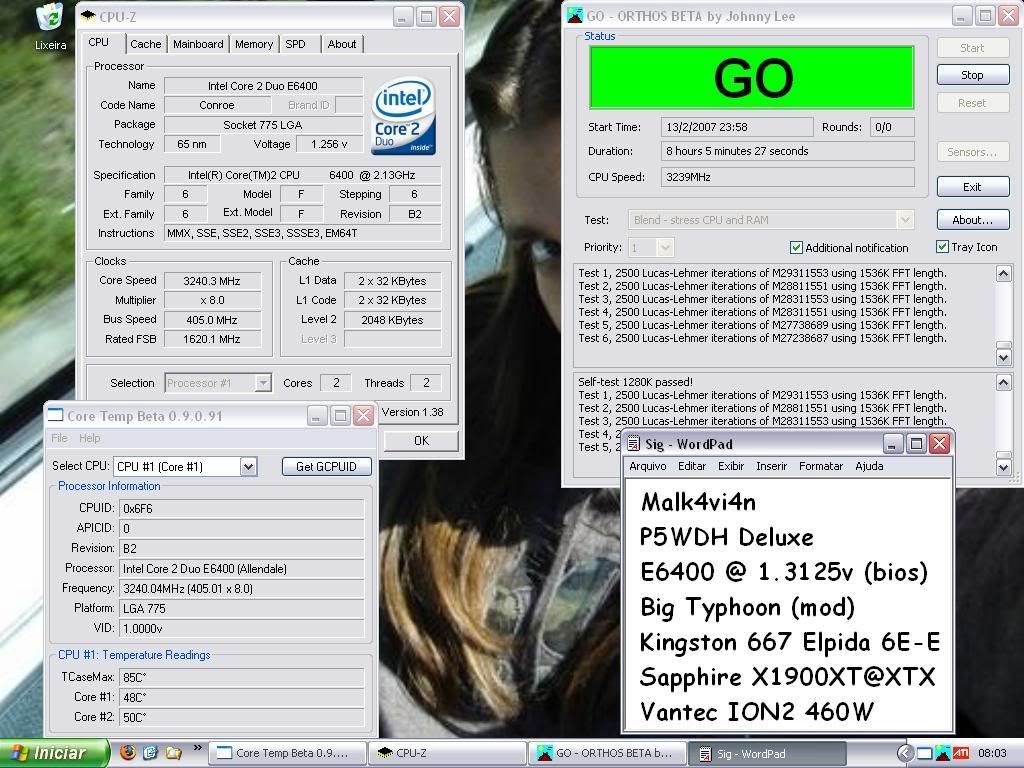Image resolution: width=1024 pixels, height=768 pixels.
Task: Toggle the Additional notification checkbox
Action: 797,247
